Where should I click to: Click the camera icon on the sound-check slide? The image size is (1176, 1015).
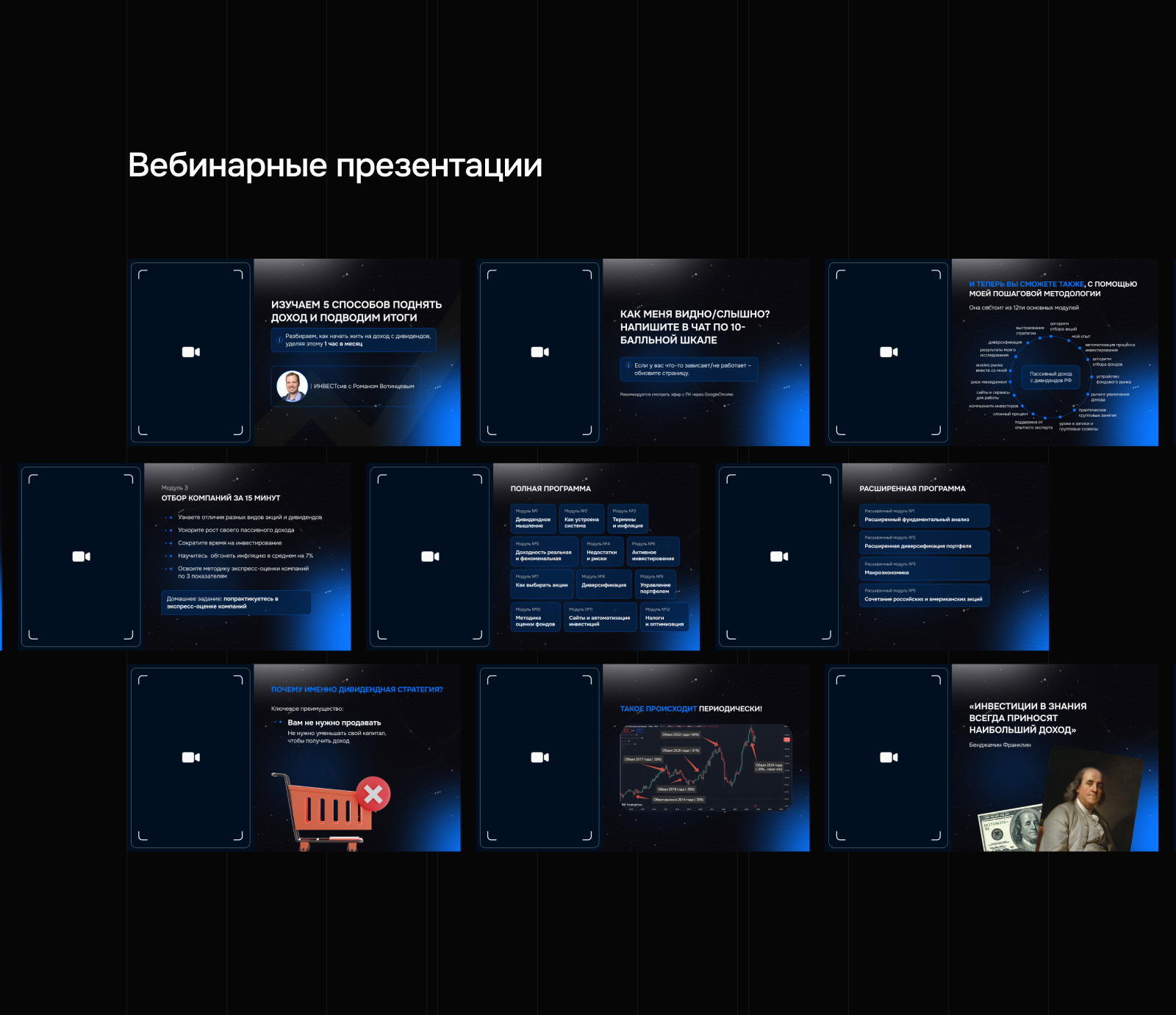pyautogui.click(x=540, y=351)
